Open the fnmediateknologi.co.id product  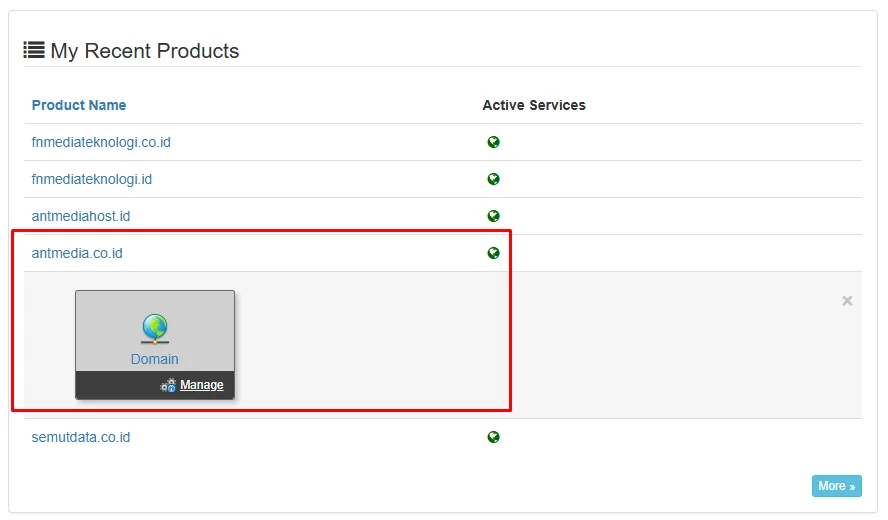coord(101,142)
